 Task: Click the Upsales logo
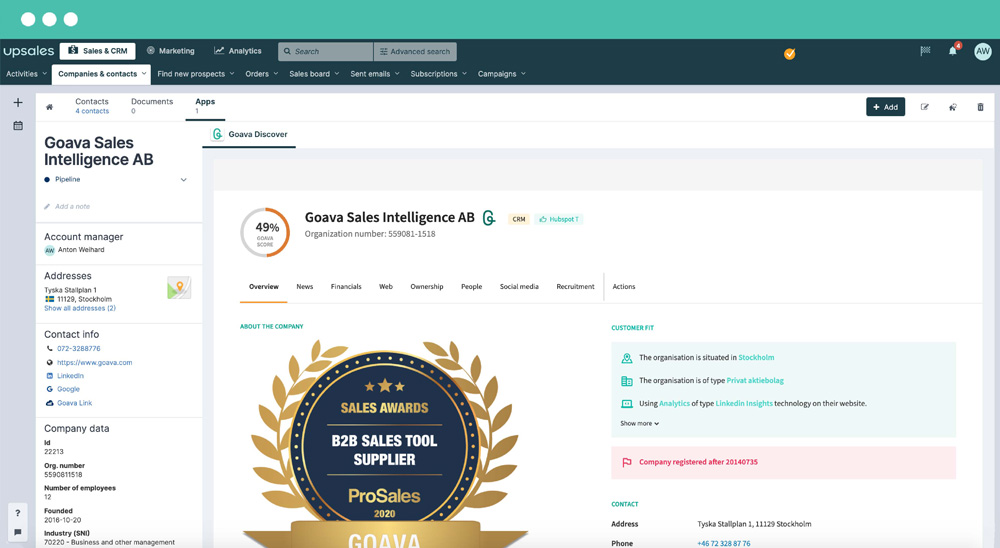coord(28,51)
